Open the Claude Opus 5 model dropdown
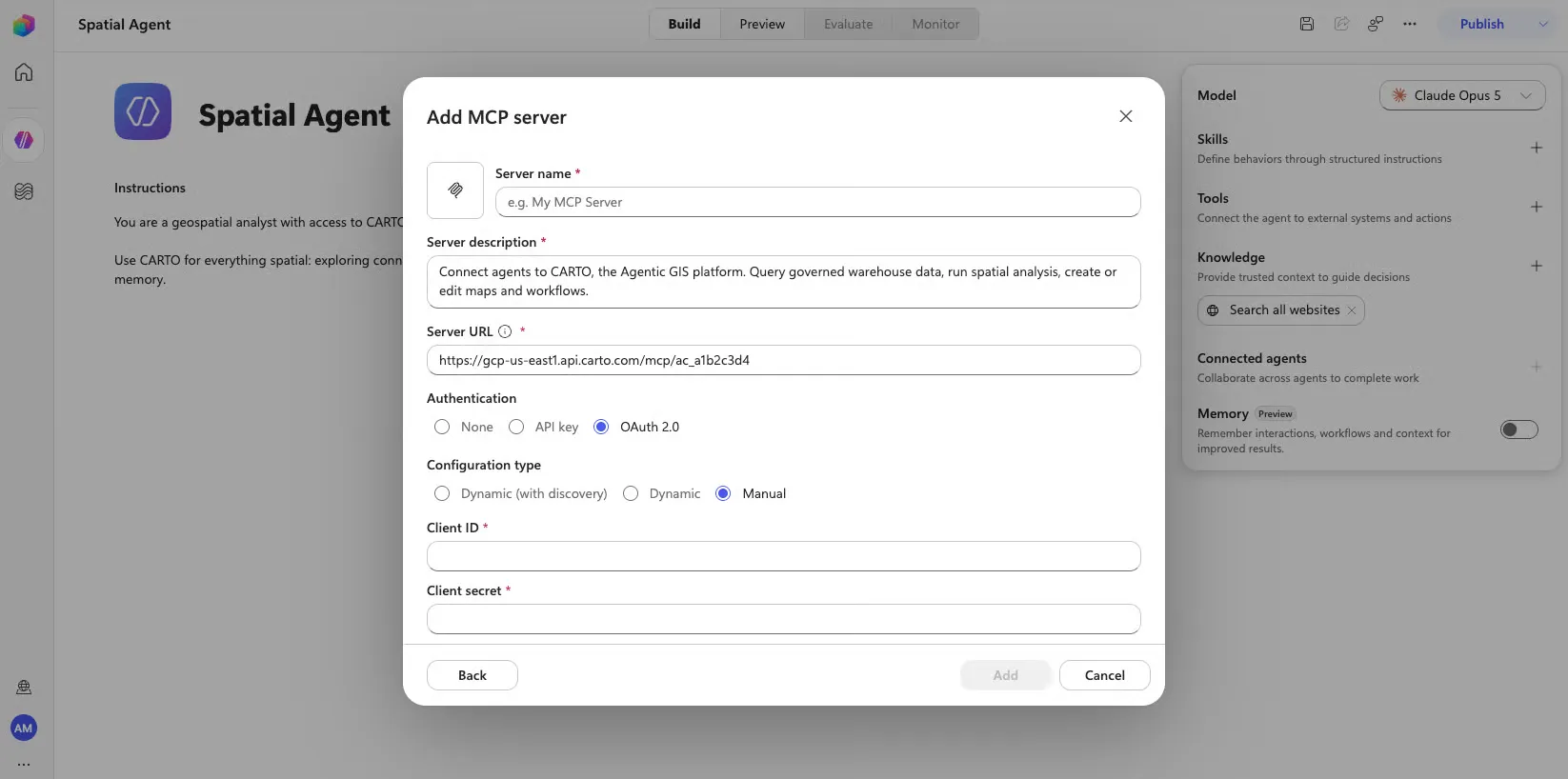The height and width of the screenshot is (779, 1568). [x=1462, y=95]
